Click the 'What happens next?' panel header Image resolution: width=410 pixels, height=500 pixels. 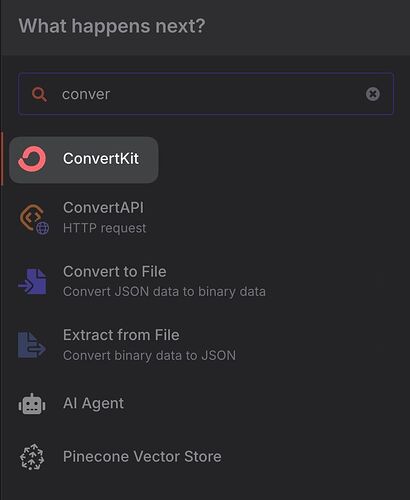(112, 26)
